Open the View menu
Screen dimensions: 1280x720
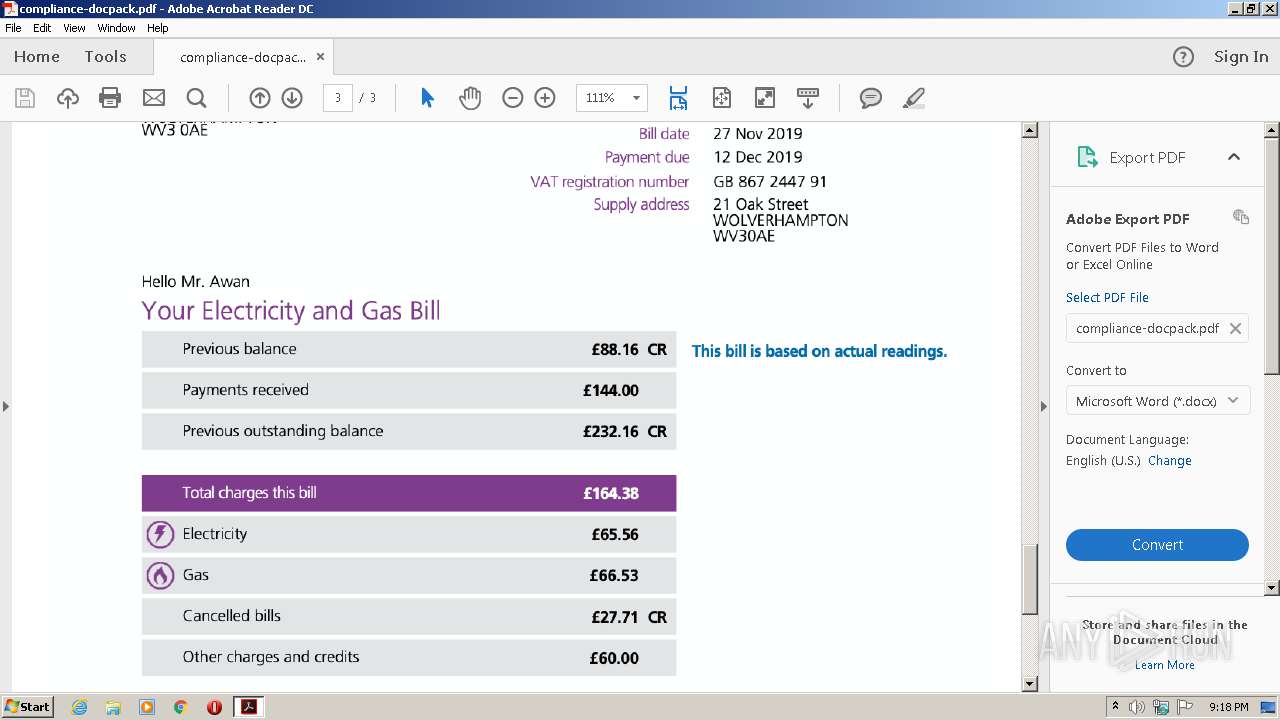click(x=74, y=28)
